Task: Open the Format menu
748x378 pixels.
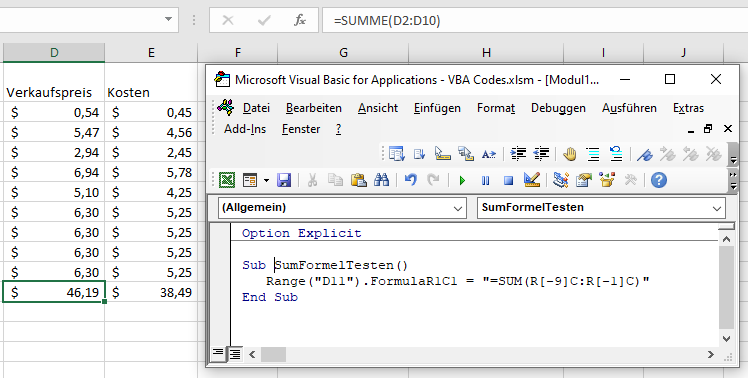Action: pos(496,108)
